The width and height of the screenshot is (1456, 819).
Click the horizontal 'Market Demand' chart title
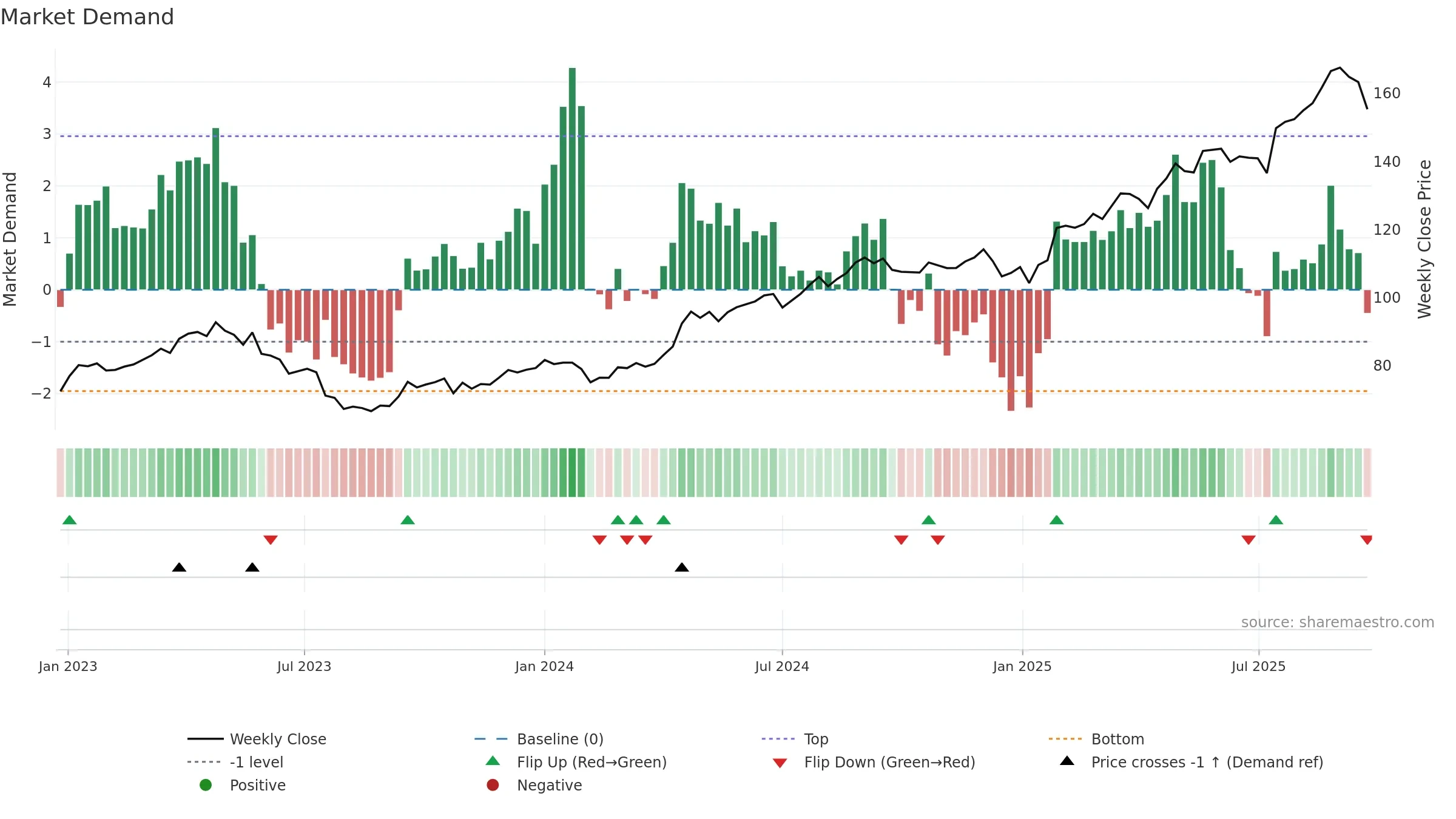click(87, 17)
